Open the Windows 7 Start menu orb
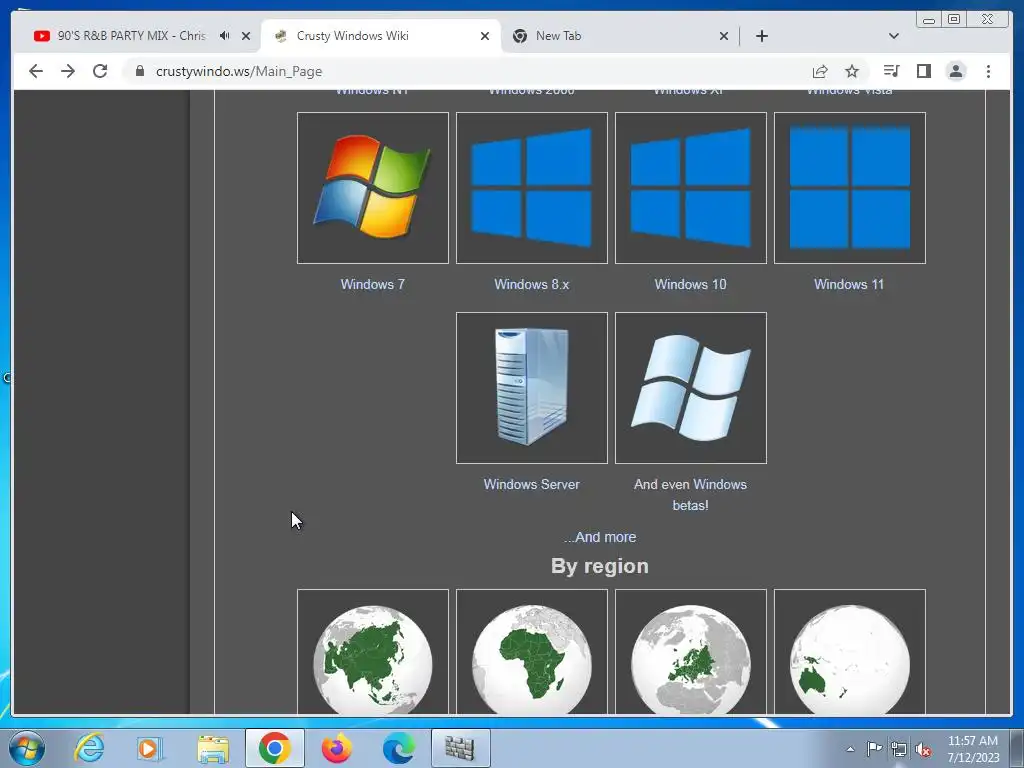Image resolution: width=1024 pixels, height=768 pixels. pyautogui.click(x=27, y=748)
